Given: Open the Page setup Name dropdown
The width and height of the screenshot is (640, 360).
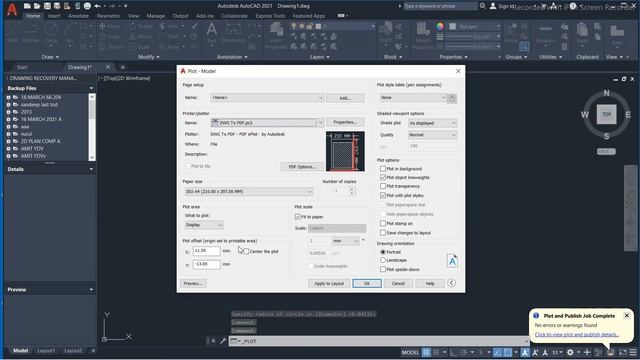Looking at the screenshot, I should (267, 98).
